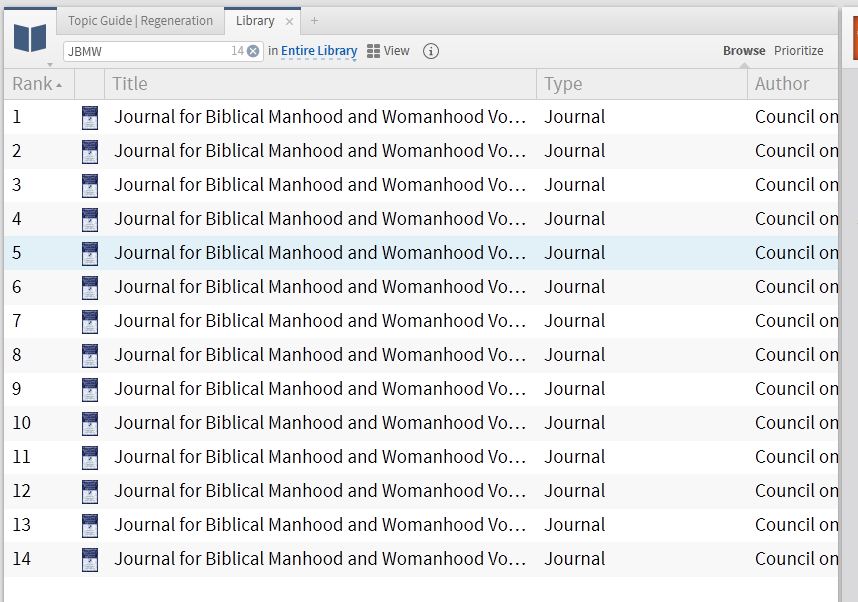Switch to Prioritize mode
The height and width of the screenshot is (602, 858).
pyautogui.click(x=798, y=50)
